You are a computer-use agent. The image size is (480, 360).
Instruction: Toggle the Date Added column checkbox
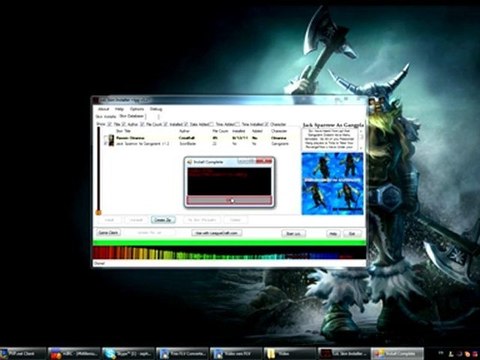tap(186, 124)
